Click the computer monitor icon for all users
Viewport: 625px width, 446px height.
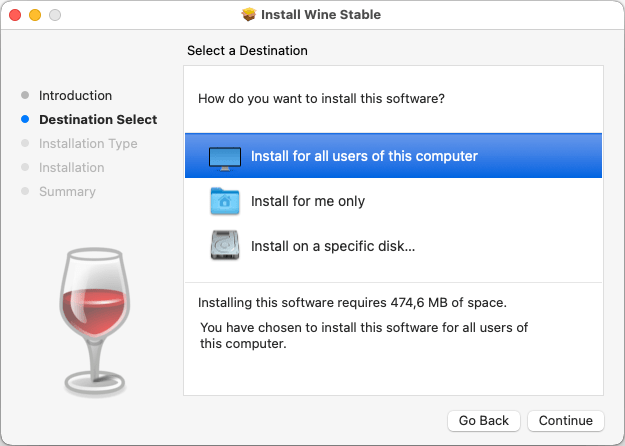coord(225,159)
